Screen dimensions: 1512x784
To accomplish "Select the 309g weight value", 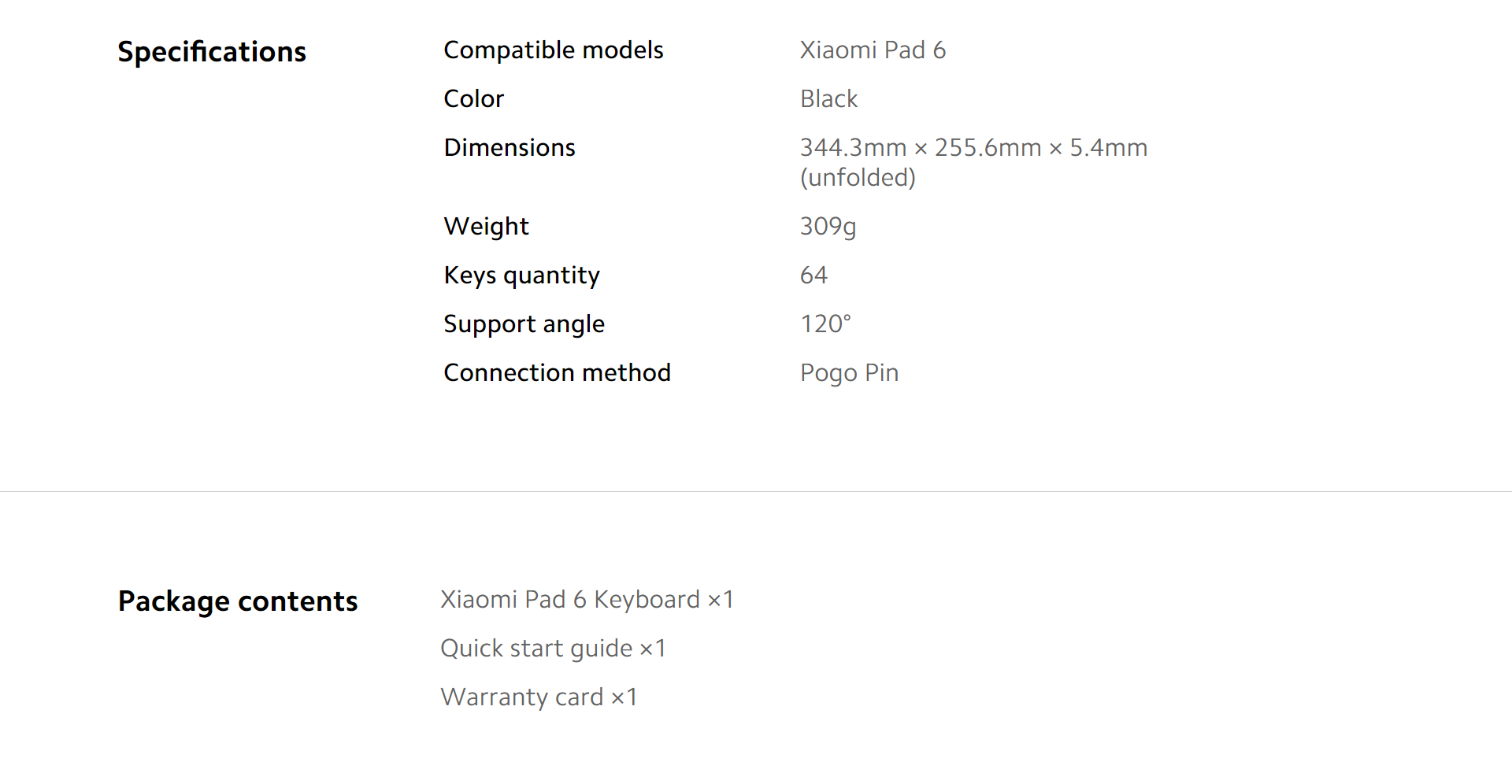I will pos(828,227).
